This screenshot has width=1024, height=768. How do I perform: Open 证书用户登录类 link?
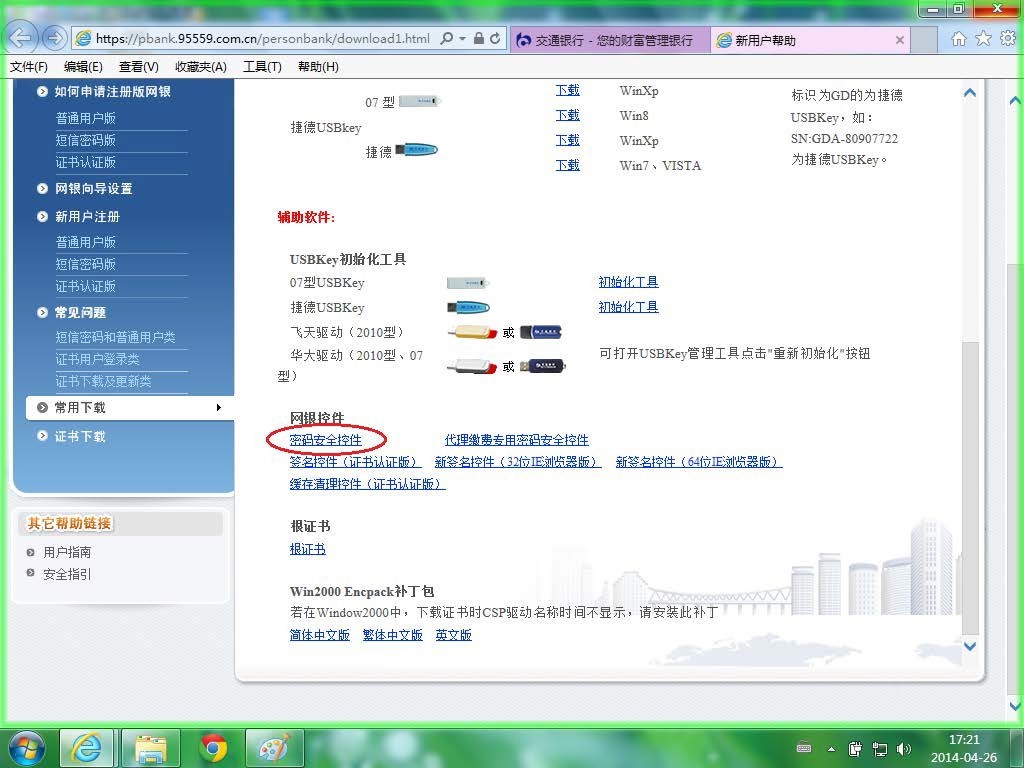pyautogui.click(x=97, y=359)
